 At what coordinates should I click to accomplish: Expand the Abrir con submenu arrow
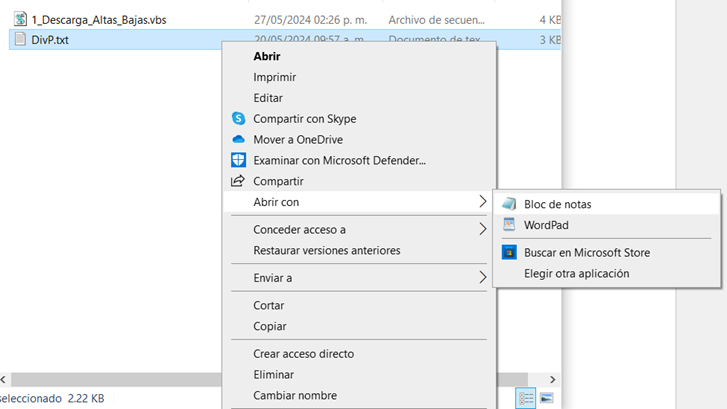(483, 202)
